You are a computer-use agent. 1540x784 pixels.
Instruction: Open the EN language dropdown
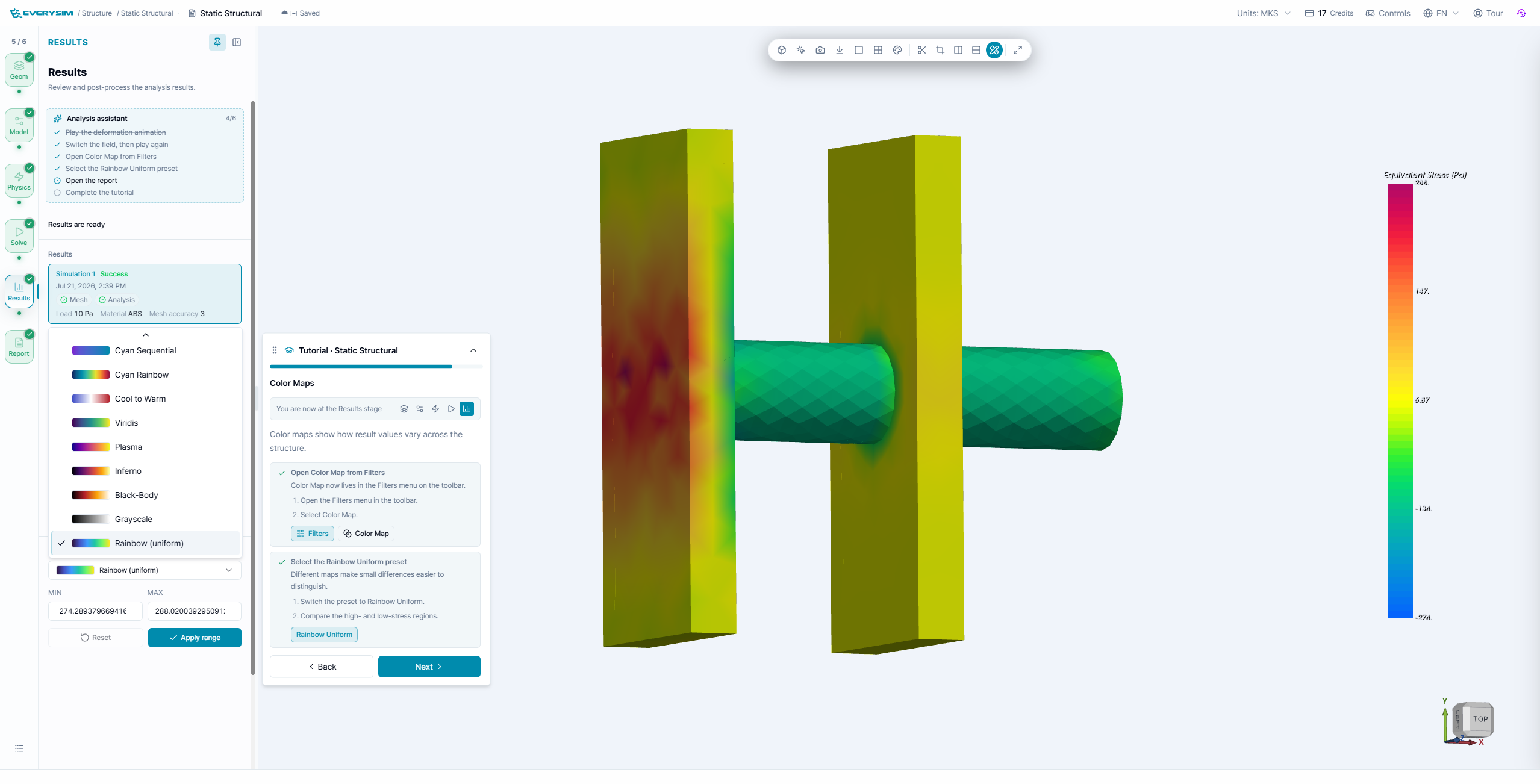coord(1441,13)
